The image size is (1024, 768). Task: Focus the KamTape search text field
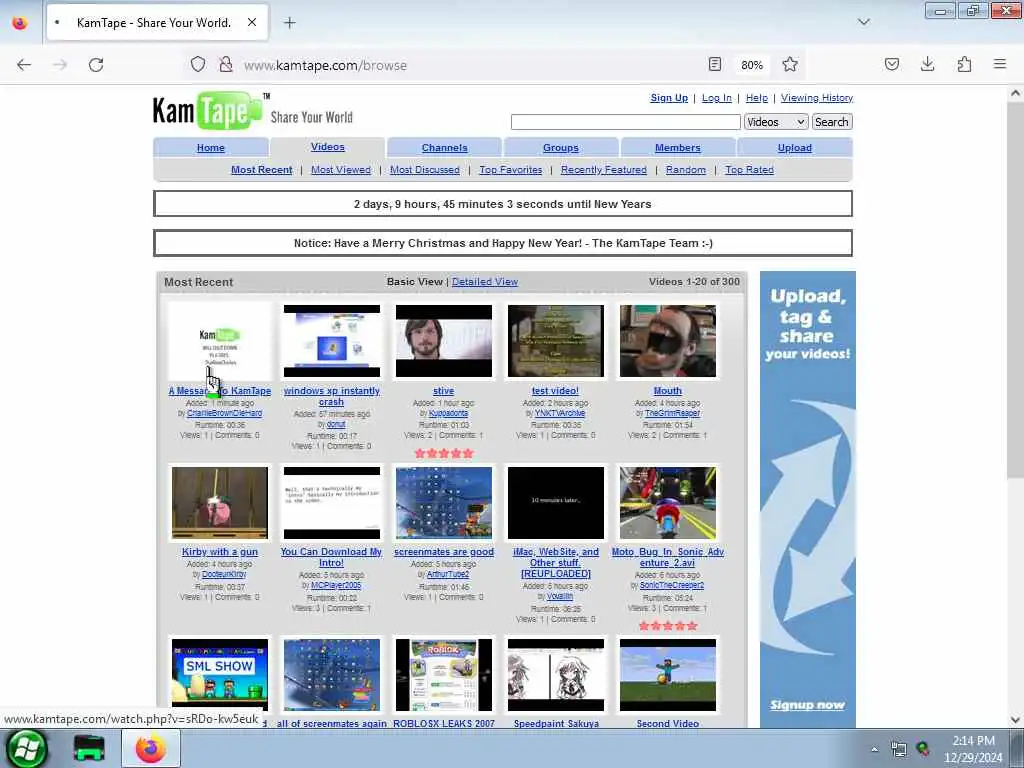pyautogui.click(x=626, y=122)
